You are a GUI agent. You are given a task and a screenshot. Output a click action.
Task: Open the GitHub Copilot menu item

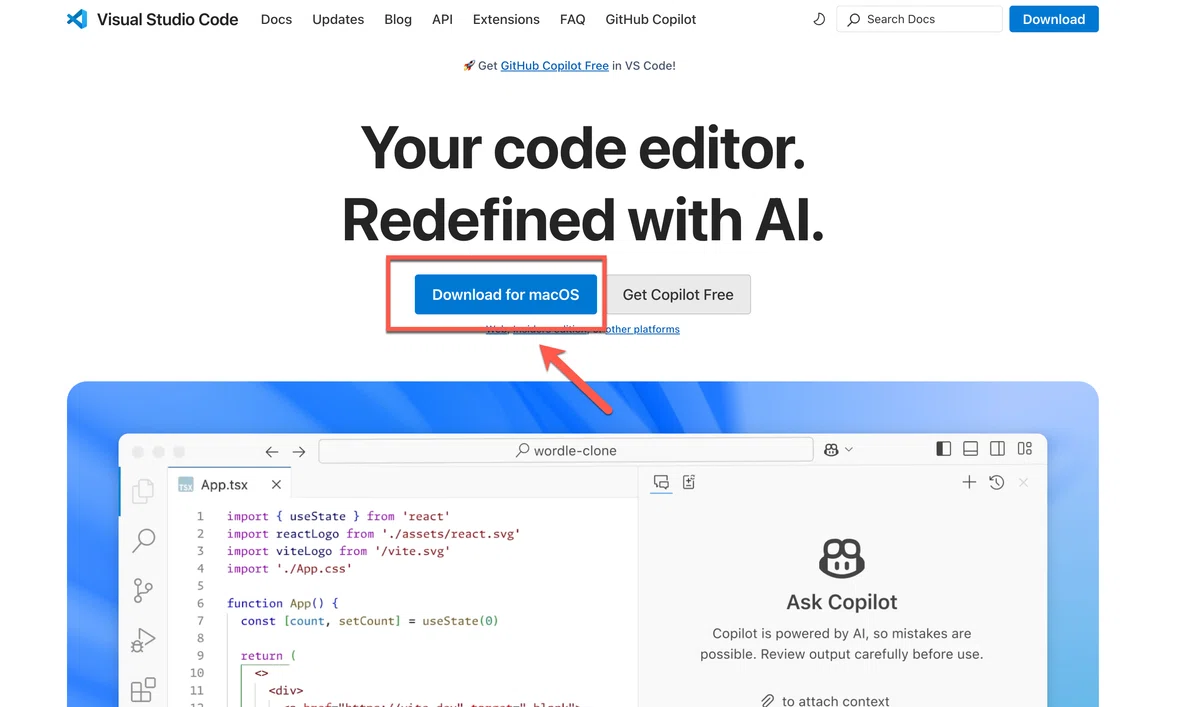651,19
